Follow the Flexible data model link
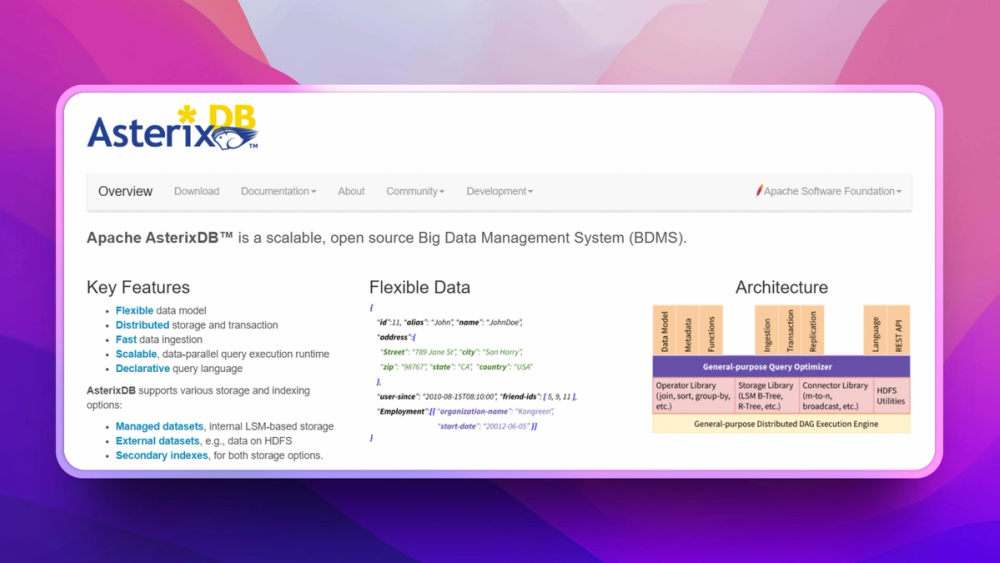Screen dimensions: 1000x563 134,311
